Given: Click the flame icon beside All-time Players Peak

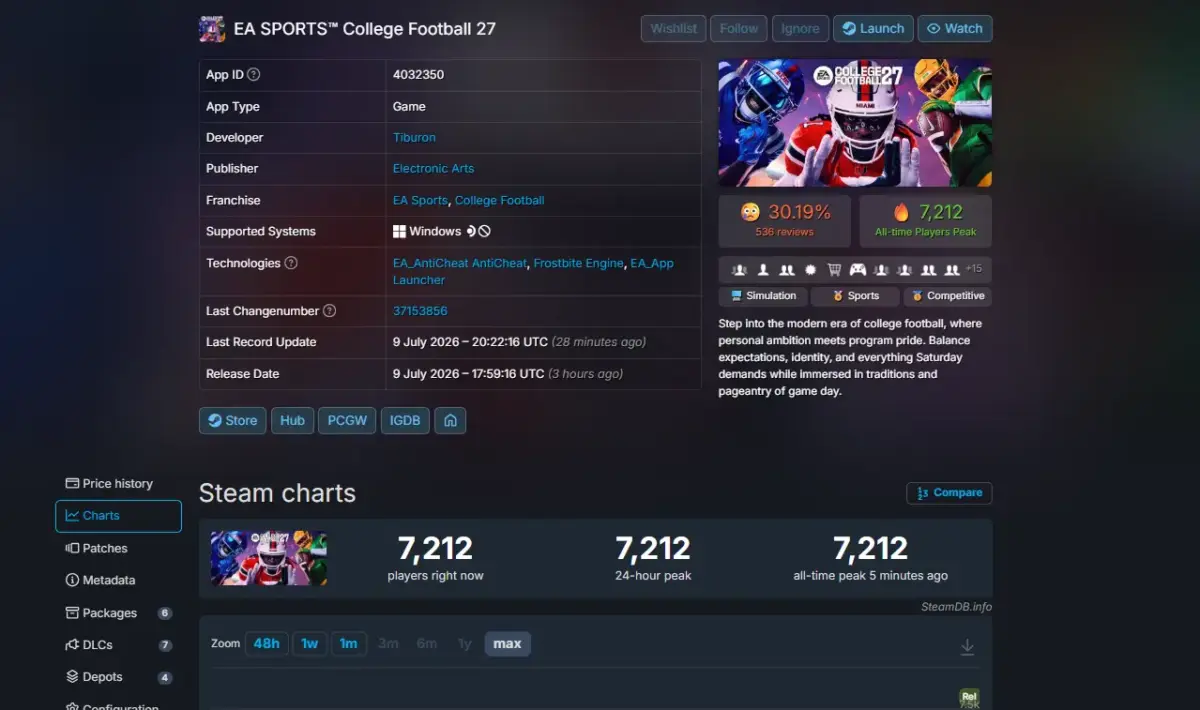Looking at the screenshot, I should (x=901, y=212).
